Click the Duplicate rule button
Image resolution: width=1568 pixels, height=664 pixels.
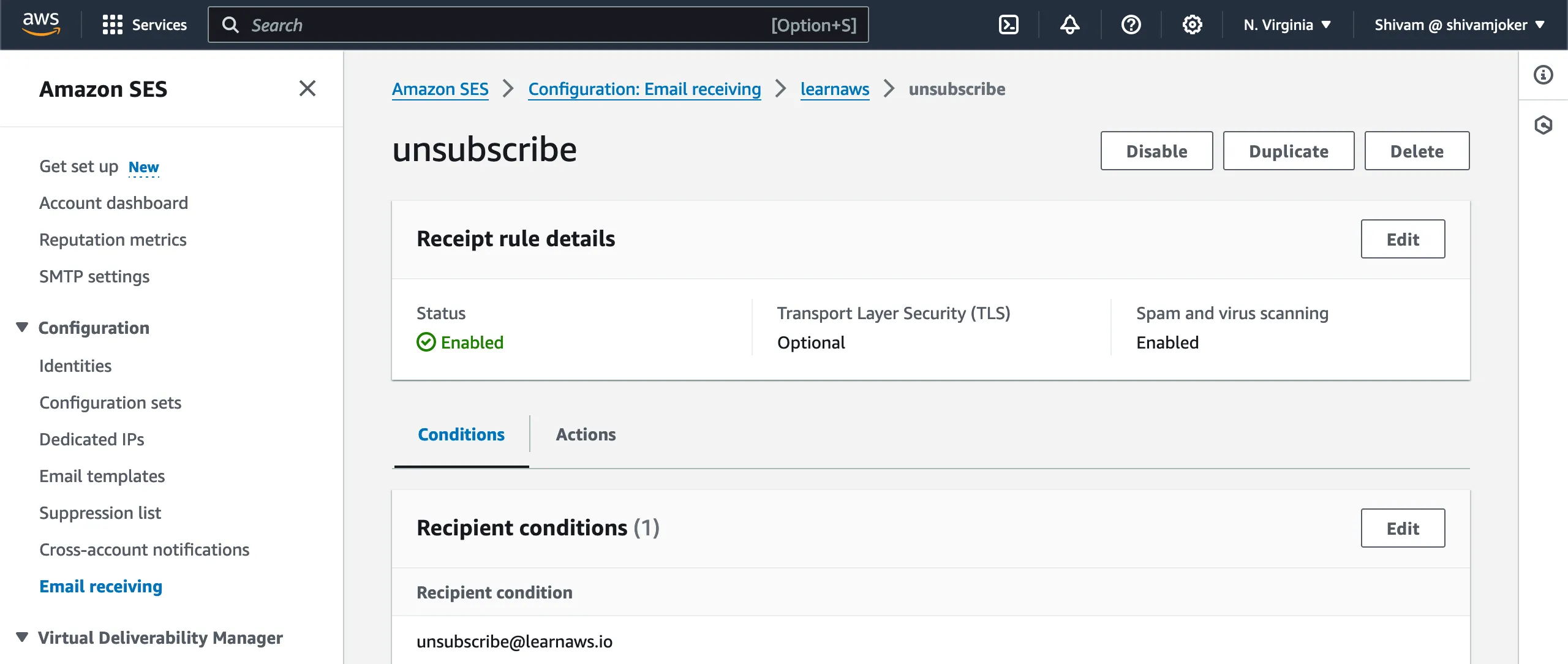[x=1289, y=151]
